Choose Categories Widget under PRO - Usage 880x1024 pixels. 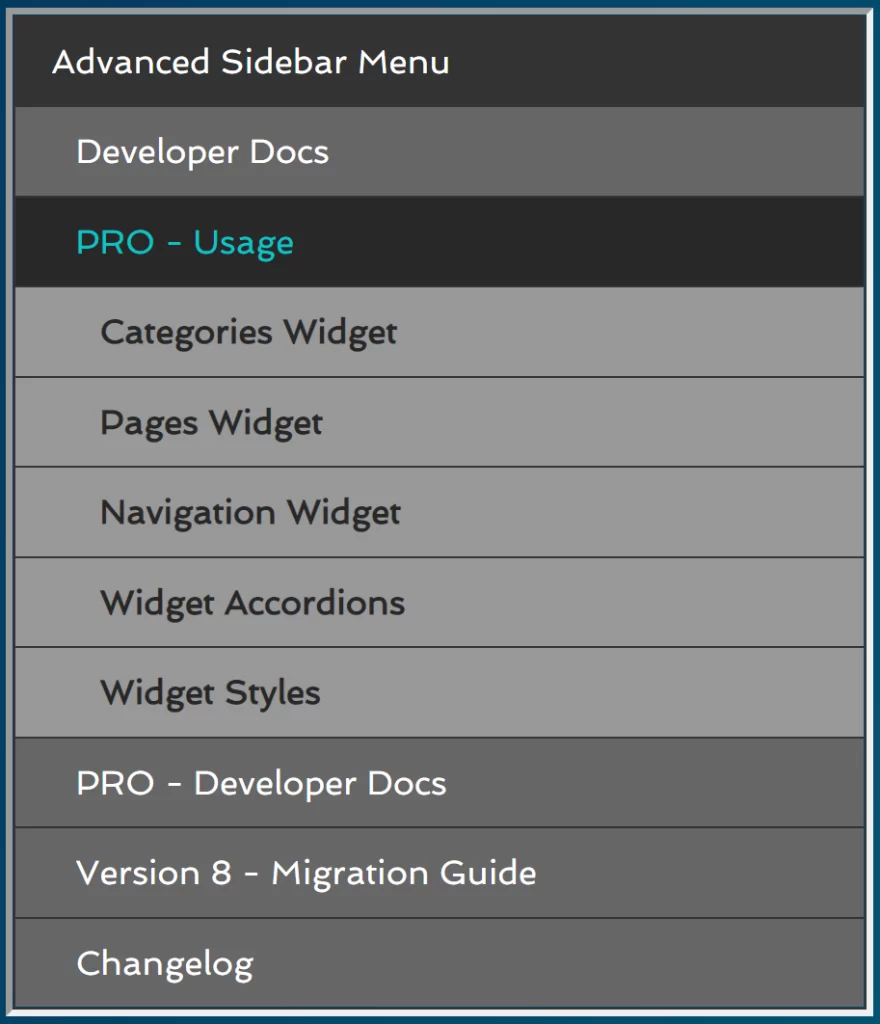(x=248, y=332)
